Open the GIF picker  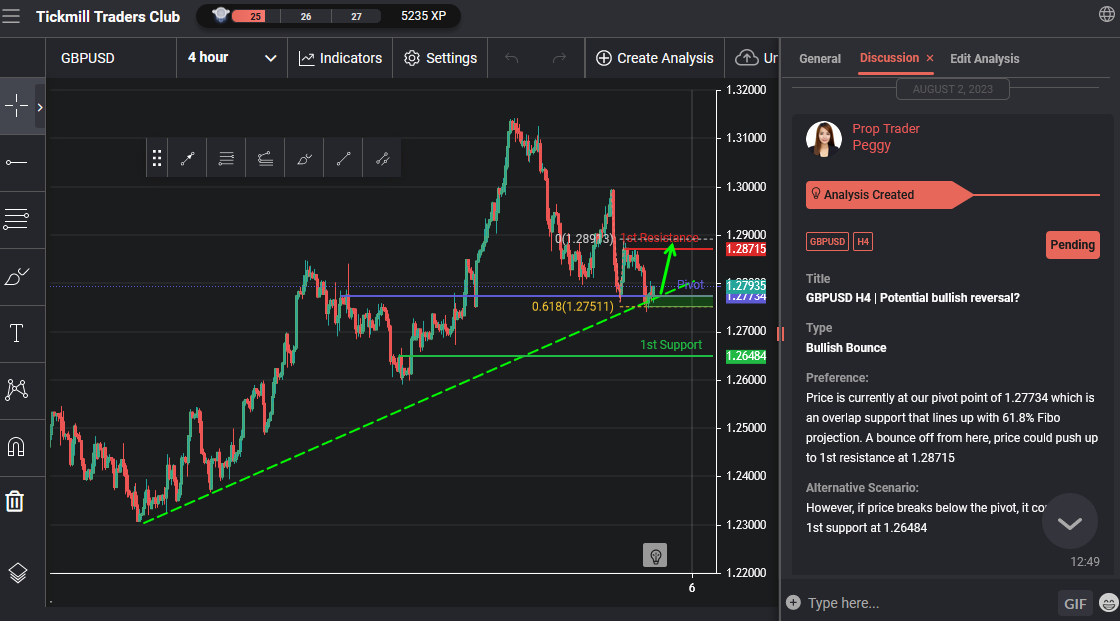pyautogui.click(x=1075, y=604)
